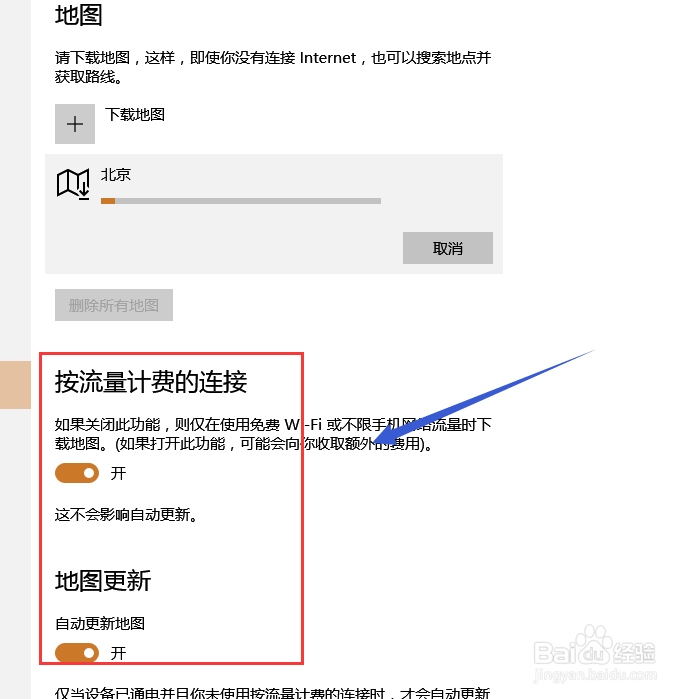The width and height of the screenshot is (696, 699).
Task: Disable the 自动更新地图 toggle
Action: pos(77,653)
